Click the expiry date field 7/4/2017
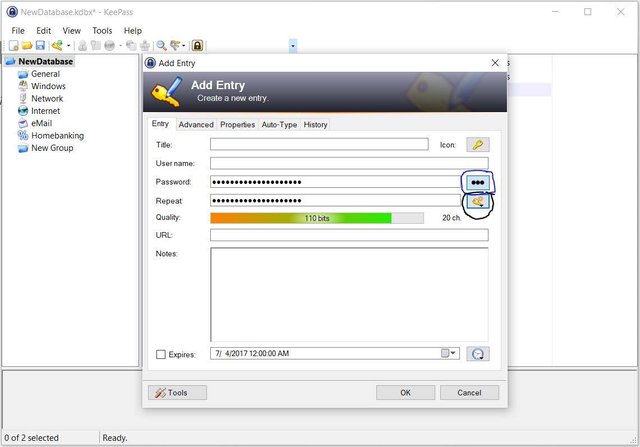The height and width of the screenshot is (447, 640). tap(335, 354)
